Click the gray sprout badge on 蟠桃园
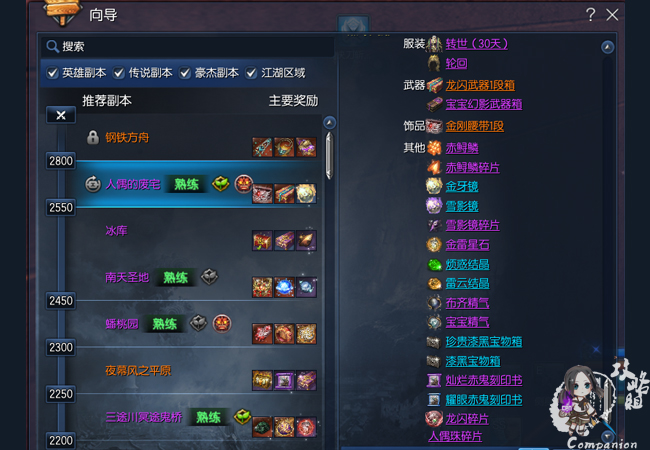 click(x=198, y=323)
